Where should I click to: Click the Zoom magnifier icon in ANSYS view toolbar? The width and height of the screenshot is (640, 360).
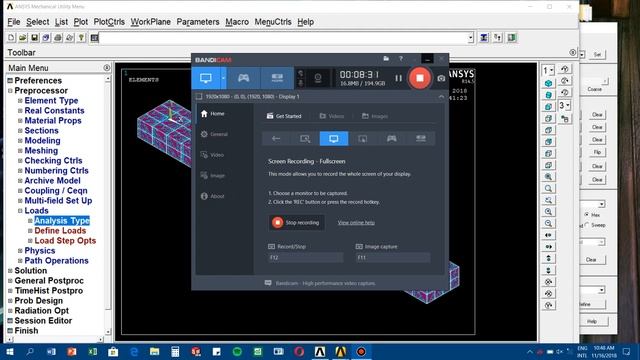point(548,188)
